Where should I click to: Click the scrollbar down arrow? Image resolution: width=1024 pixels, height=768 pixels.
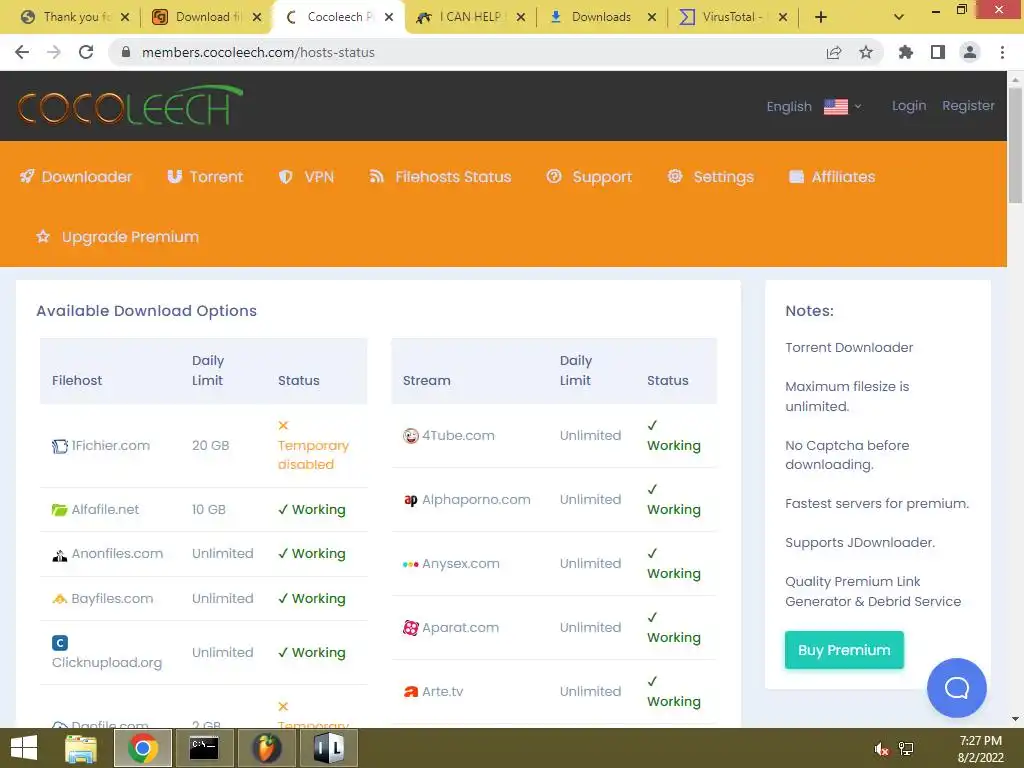[x=1015, y=719]
